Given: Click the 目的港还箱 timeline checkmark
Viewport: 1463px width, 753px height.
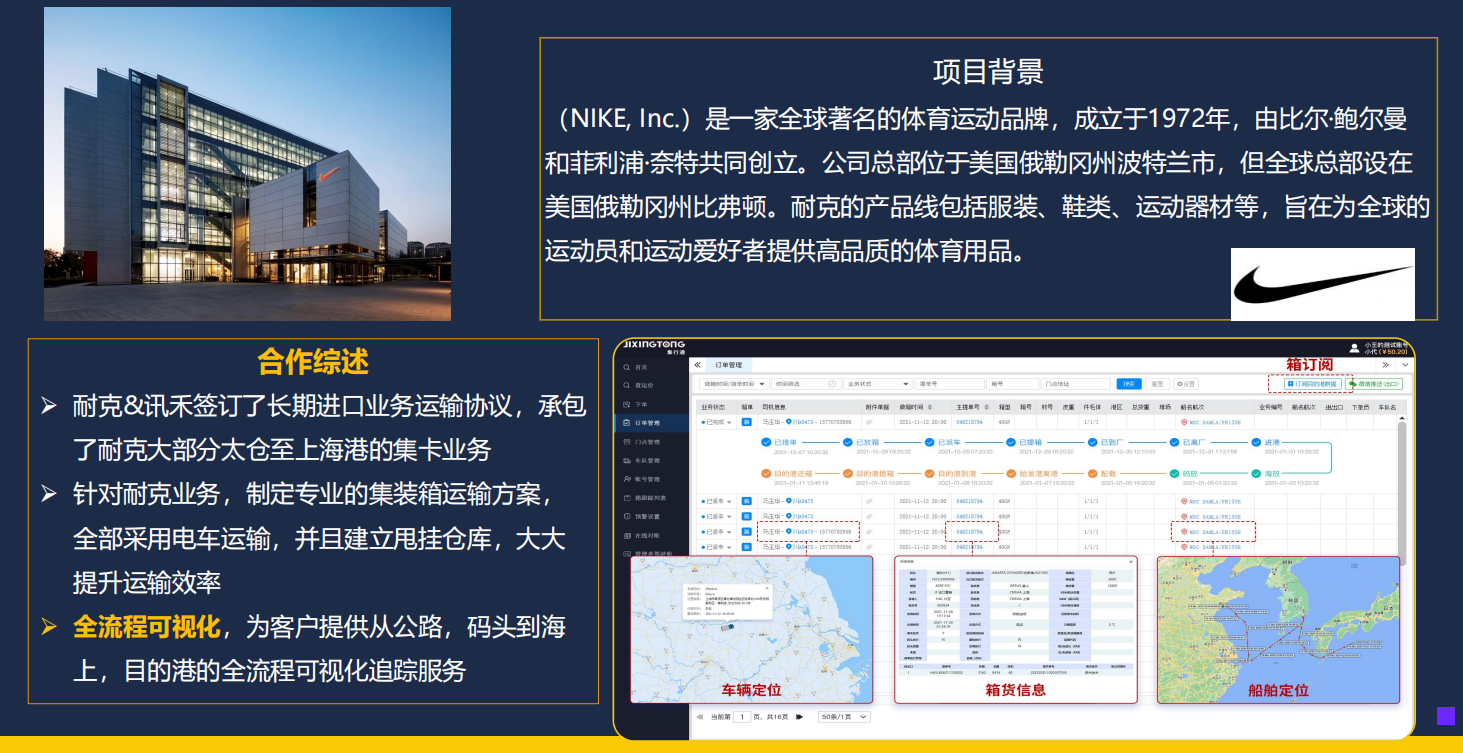Looking at the screenshot, I should point(766,474).
